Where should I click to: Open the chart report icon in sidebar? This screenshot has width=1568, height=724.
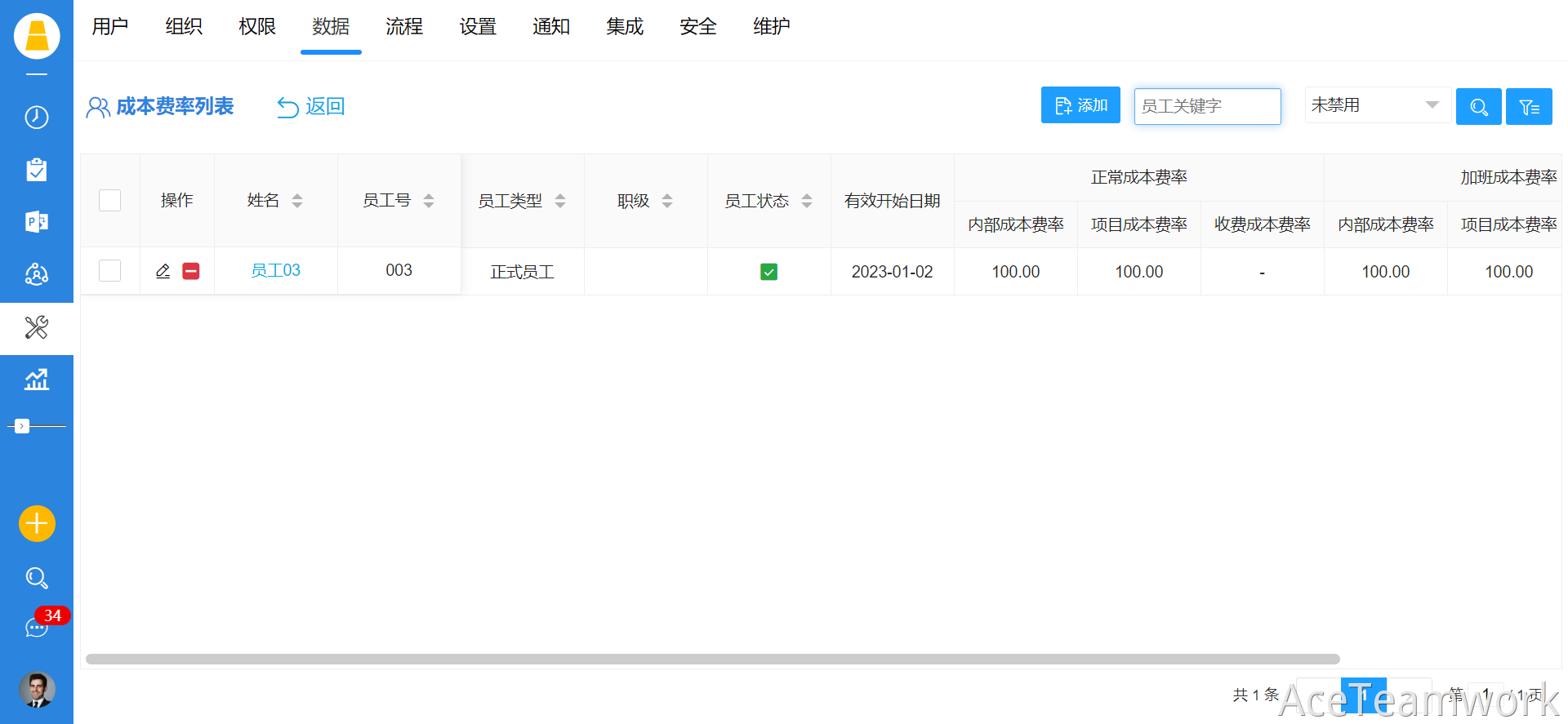click(x=37, y=380)
